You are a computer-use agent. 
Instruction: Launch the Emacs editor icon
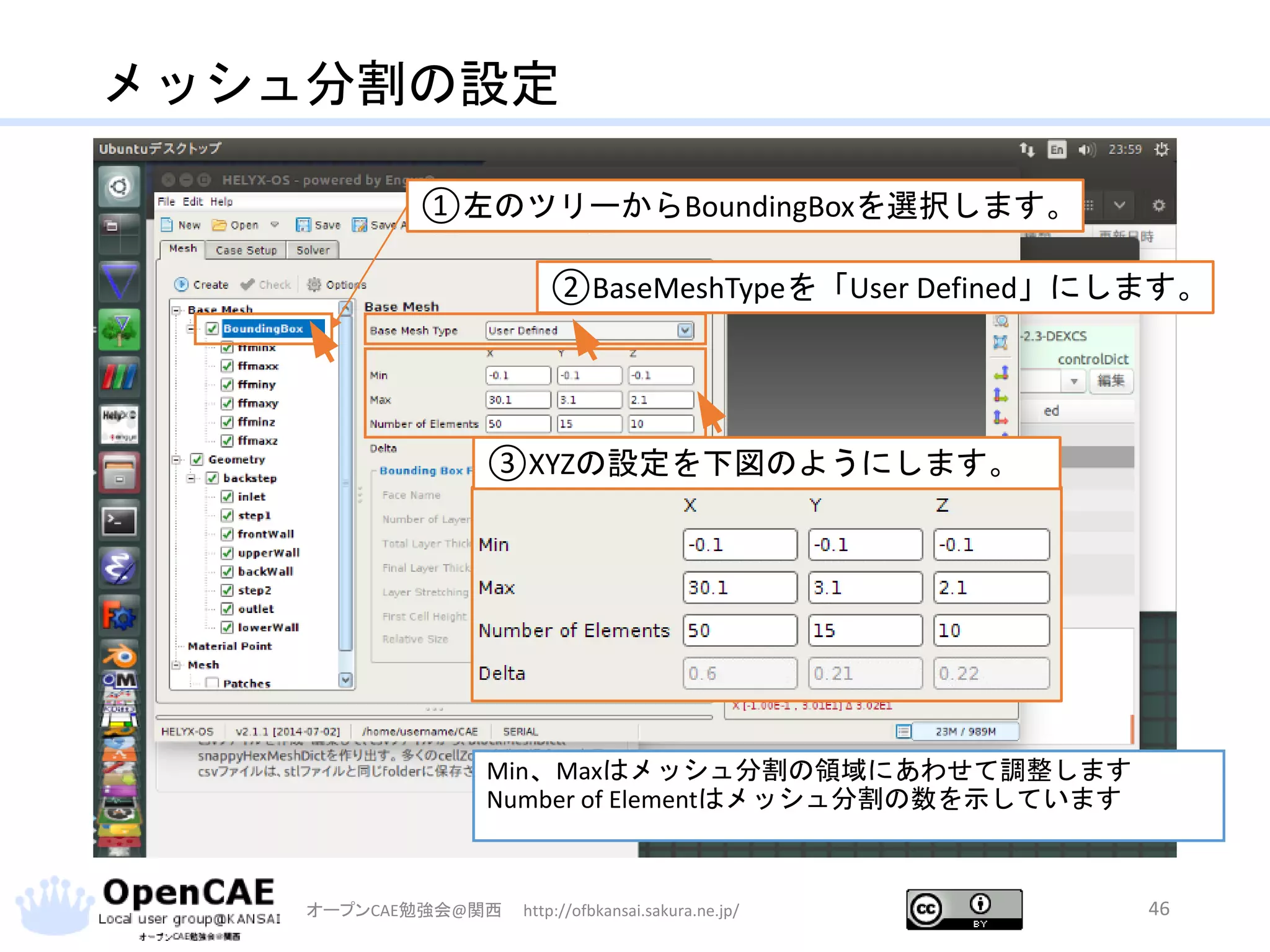(119, 567)
